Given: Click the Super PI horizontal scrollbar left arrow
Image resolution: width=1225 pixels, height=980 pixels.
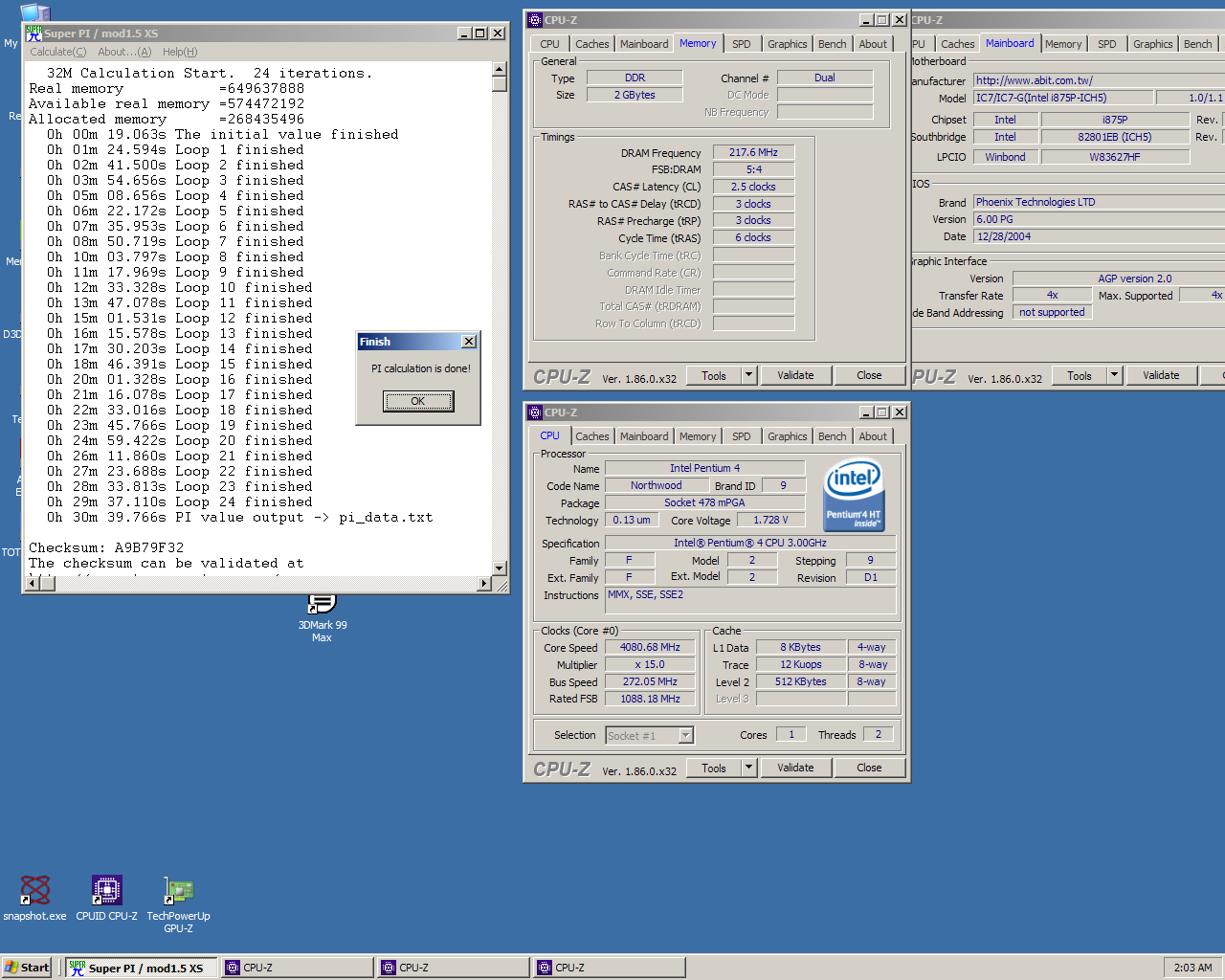Looking at the screenshot, I should (33, 584).
